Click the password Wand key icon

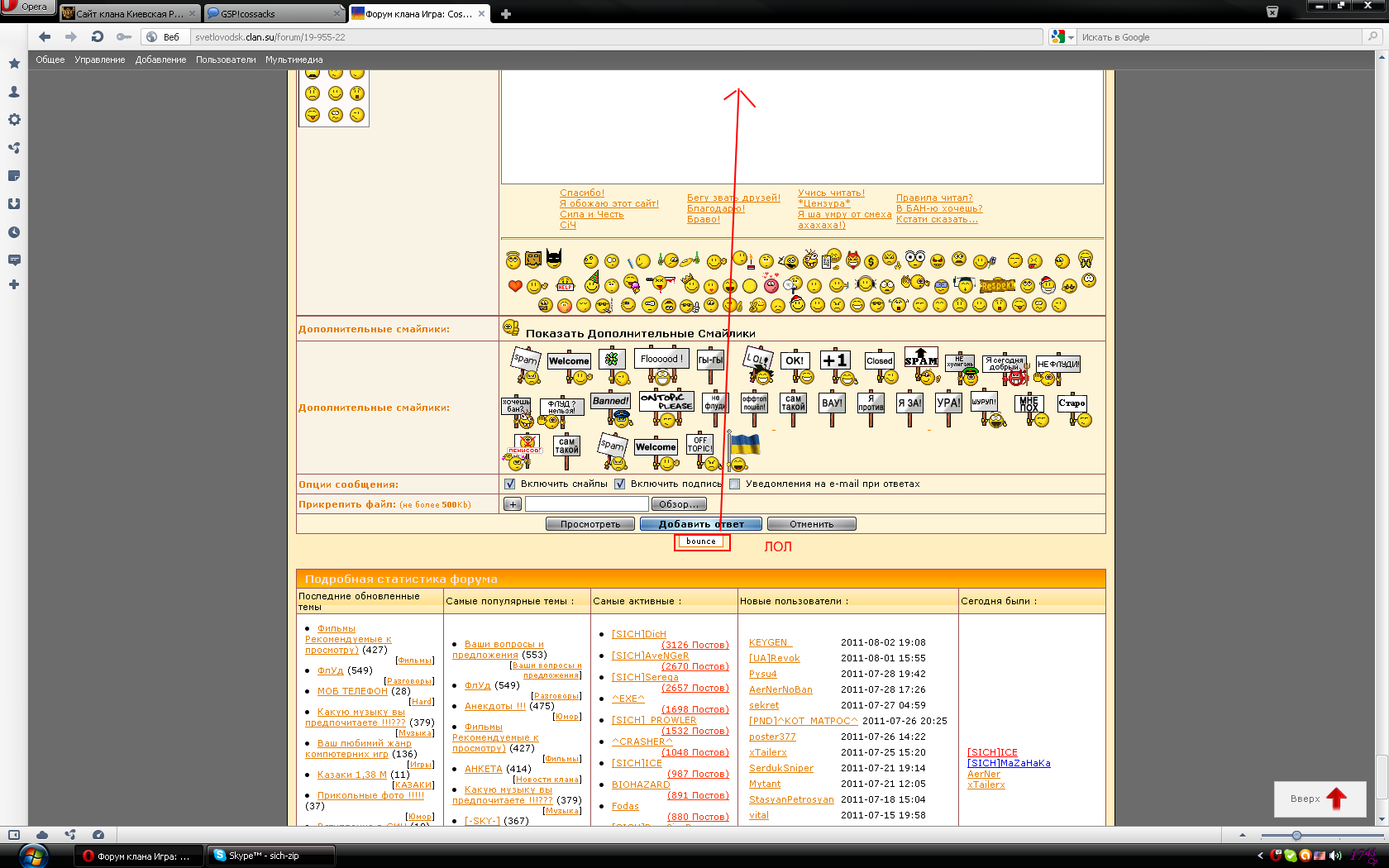[124, 36]
